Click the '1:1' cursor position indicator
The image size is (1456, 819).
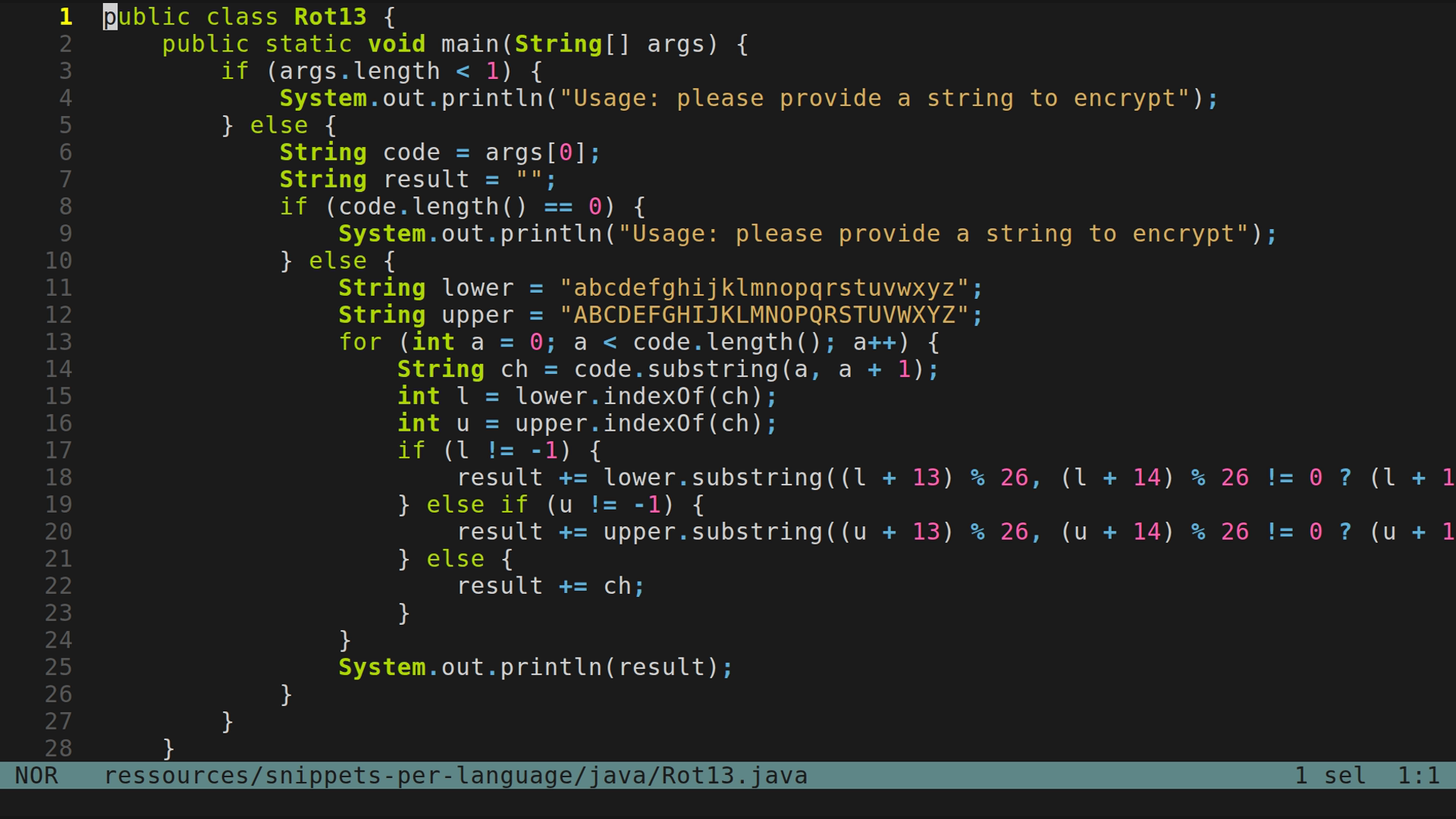pos(1420,775)
